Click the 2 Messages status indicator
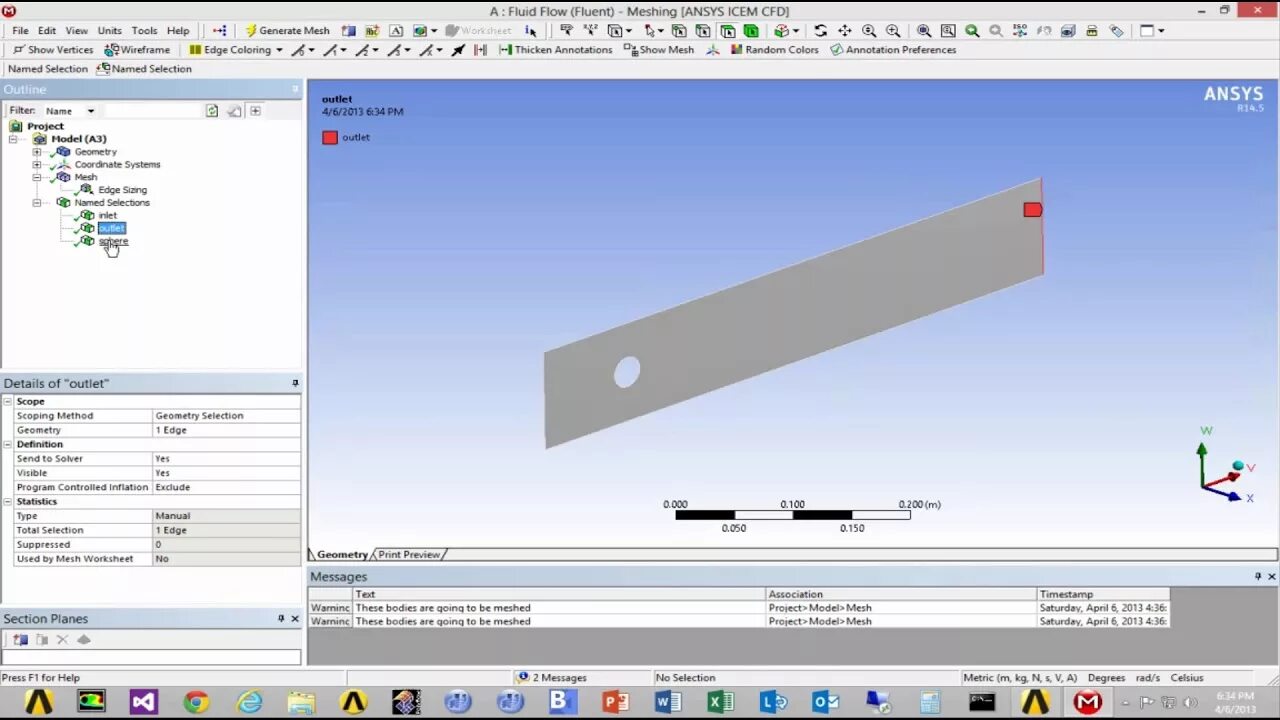1280x720 pixels. pyautogui.click(x=552, y=678)
